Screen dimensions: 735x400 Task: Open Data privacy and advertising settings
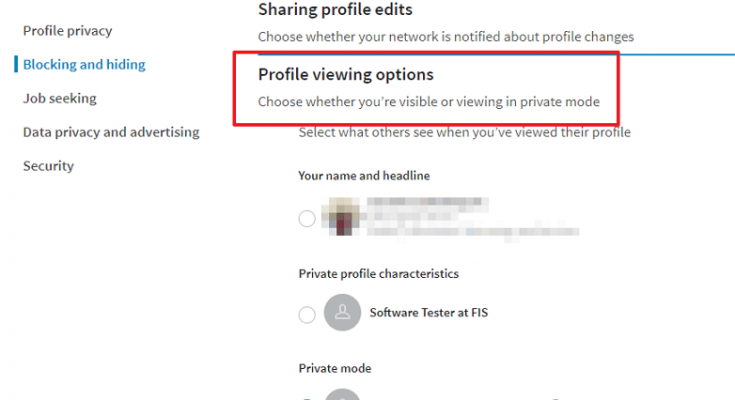pos(111,132)
